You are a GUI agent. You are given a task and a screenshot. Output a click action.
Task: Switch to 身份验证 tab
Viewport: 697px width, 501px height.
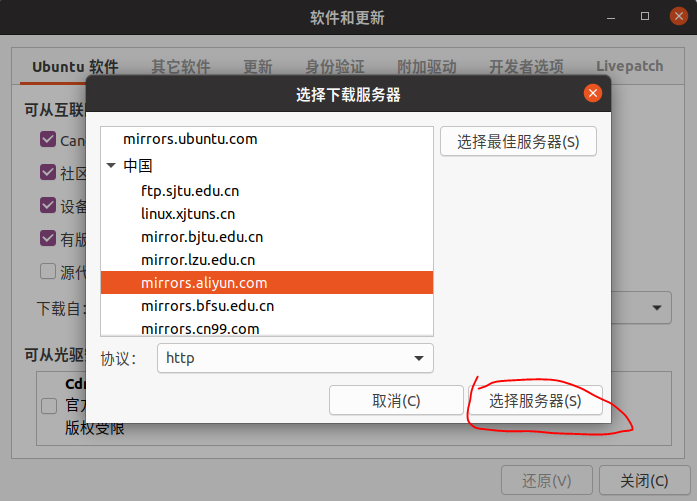coord(335,67)
